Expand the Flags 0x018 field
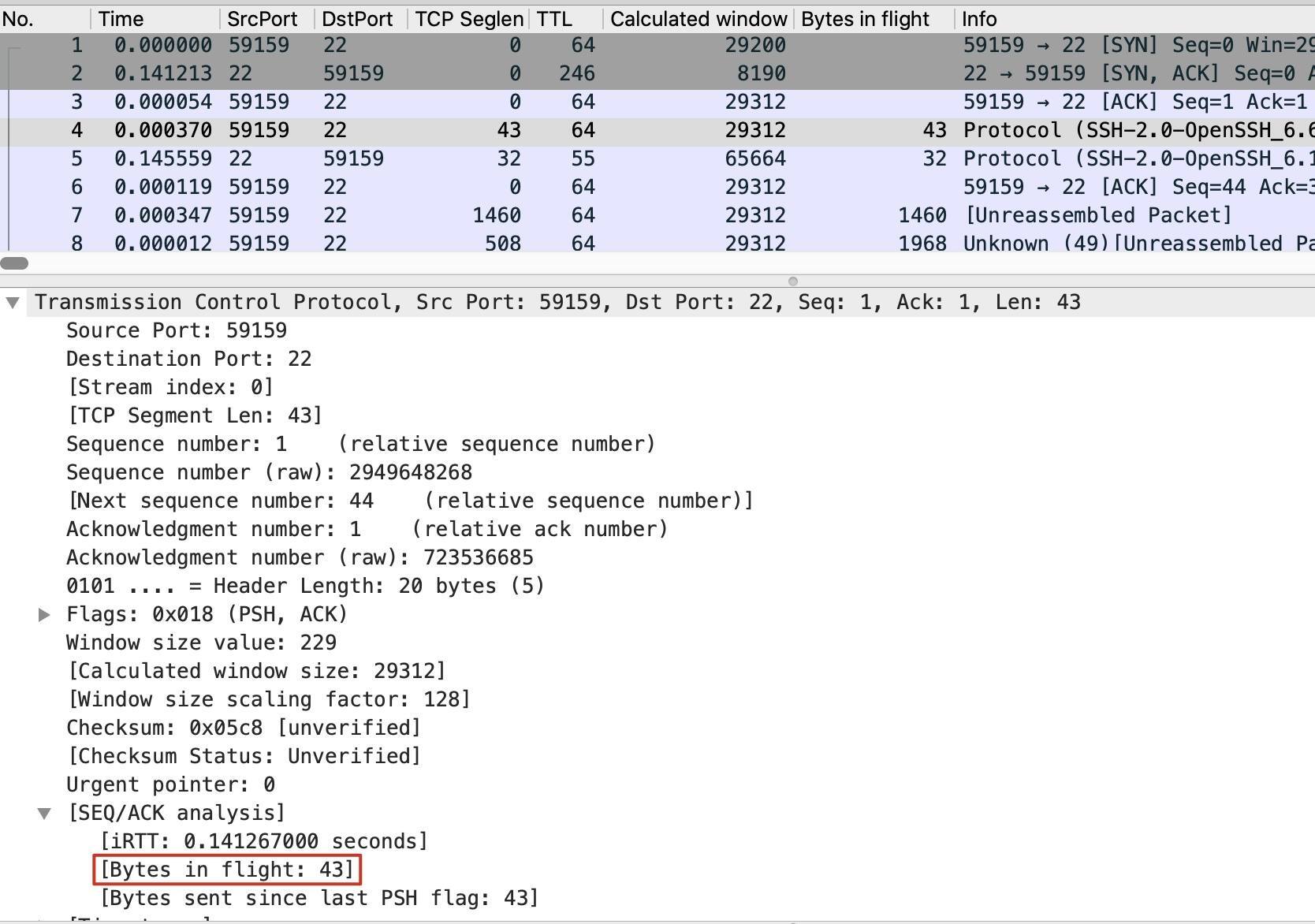Image resolution: width=1315 pixels, height=924 pixels. [x=44, y=615]
